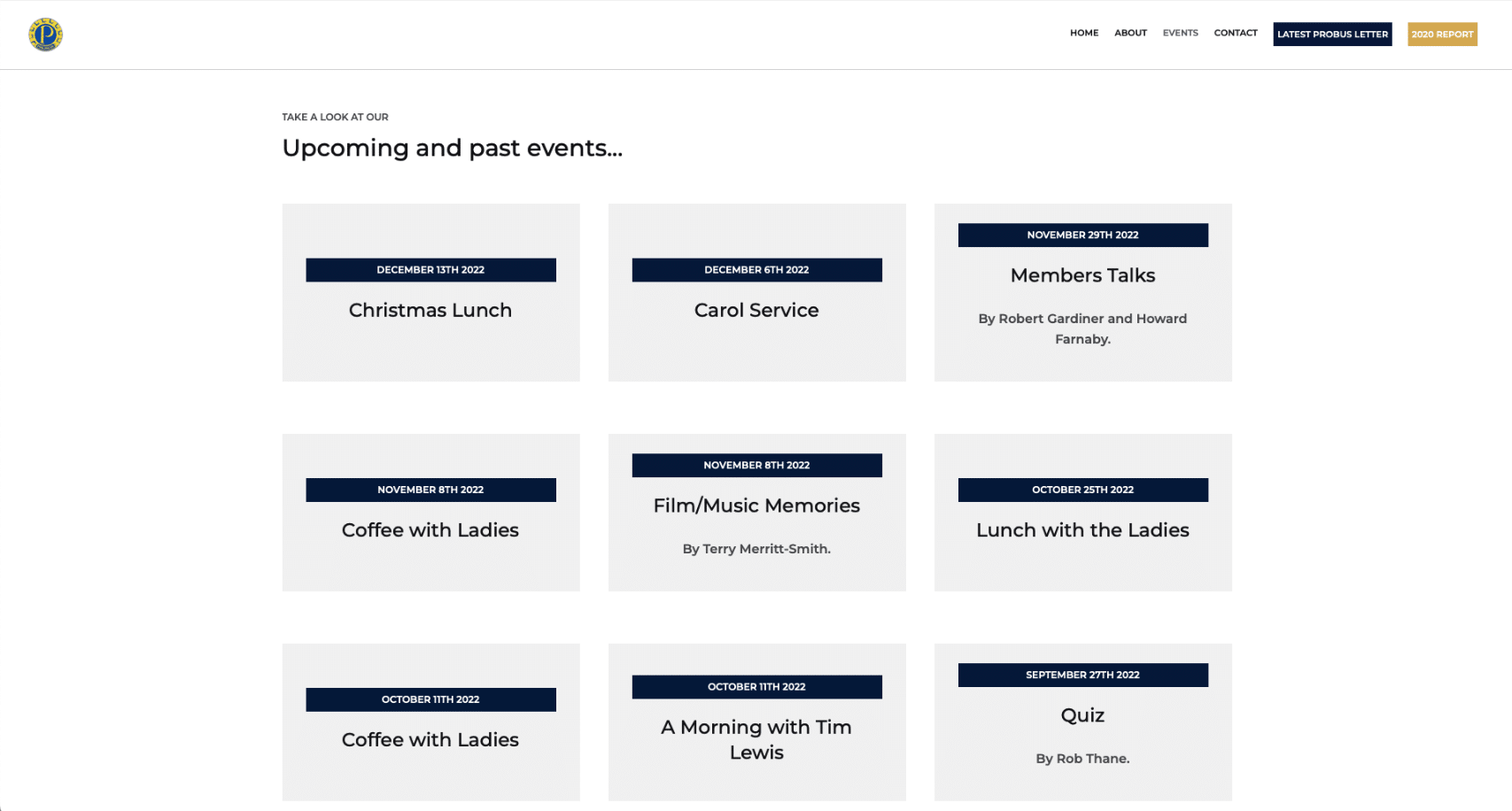Click date label above A Morning with Tim Lewis
This screenshot has height=811, width=1512.
pos(756,687)
